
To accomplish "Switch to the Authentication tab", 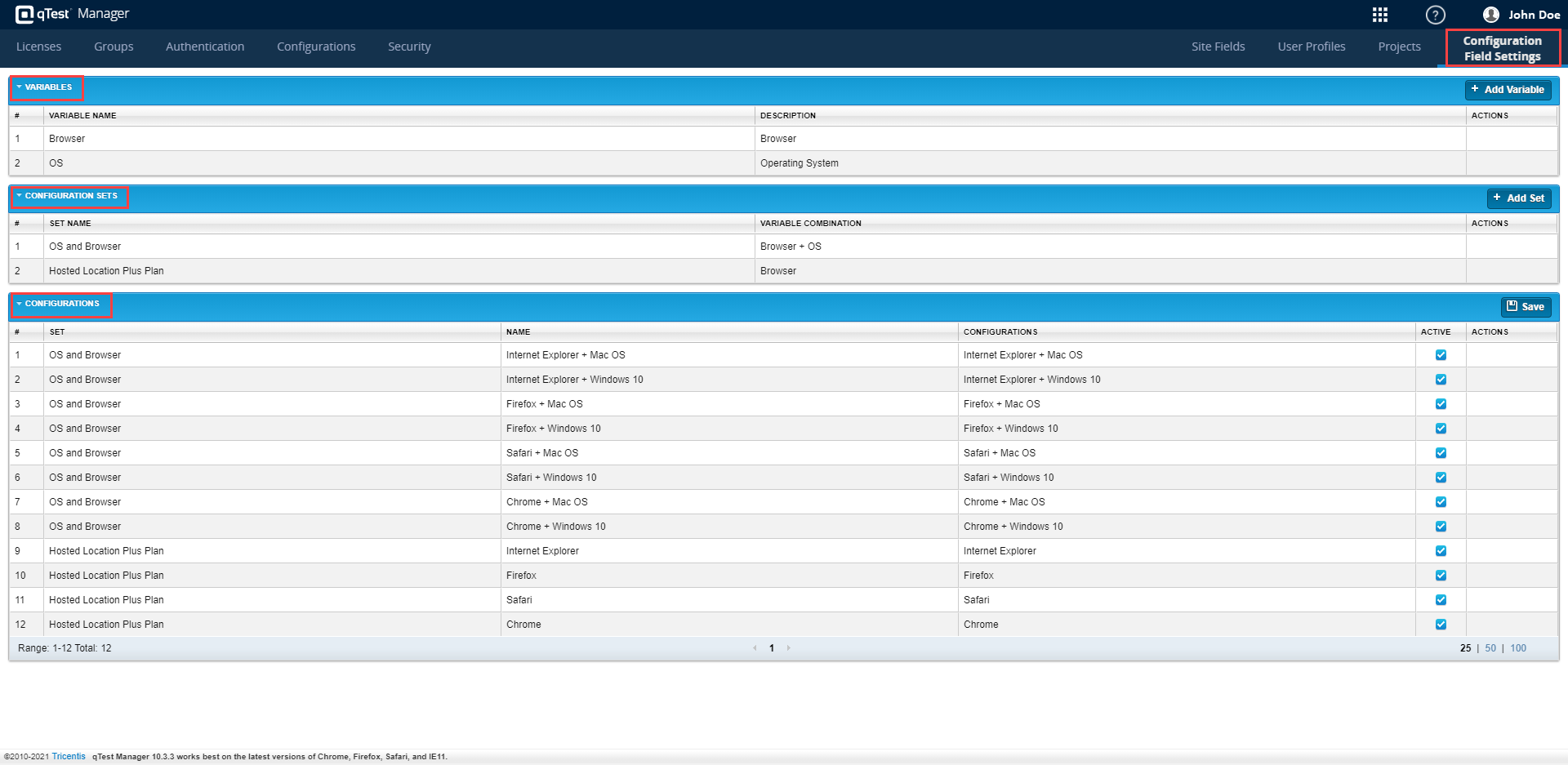I will click(205, 47).
